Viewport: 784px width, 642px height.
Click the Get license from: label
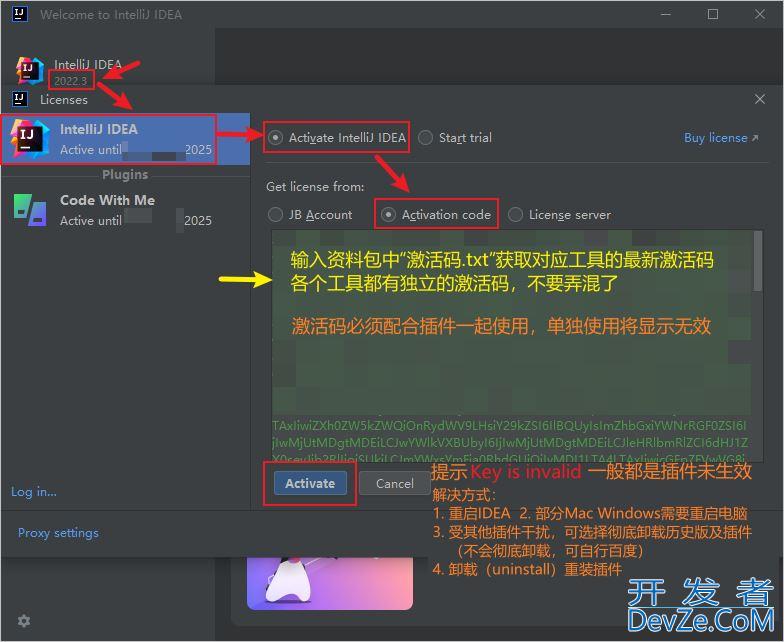315,186
